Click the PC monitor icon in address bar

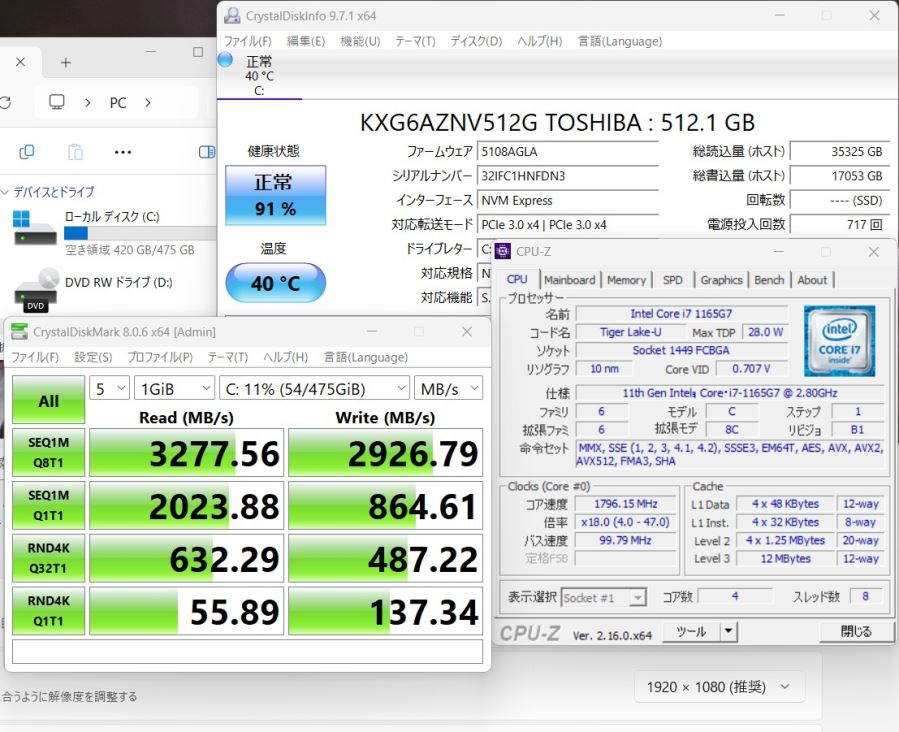tap(56, 102)
